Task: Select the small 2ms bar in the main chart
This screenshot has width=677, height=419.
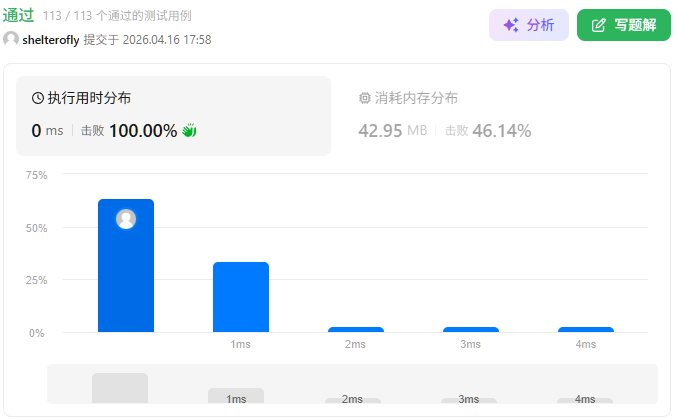Action: (356, 329)
